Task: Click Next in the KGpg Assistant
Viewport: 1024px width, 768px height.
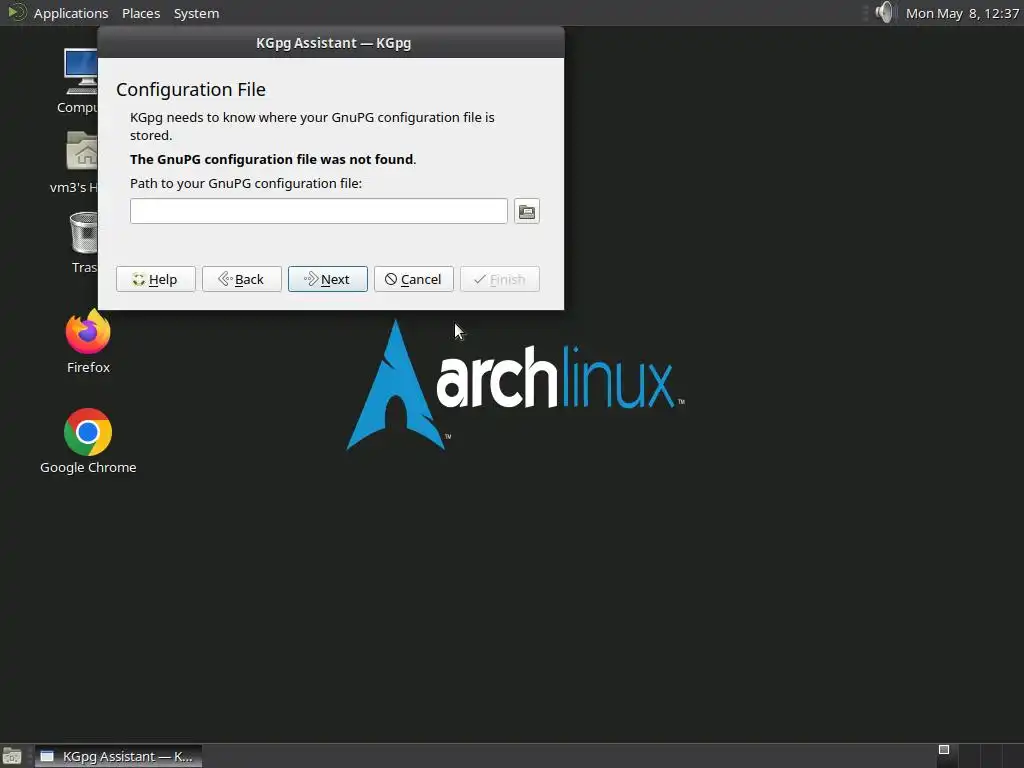Action: pyautogui.click(x=328, y=279)
